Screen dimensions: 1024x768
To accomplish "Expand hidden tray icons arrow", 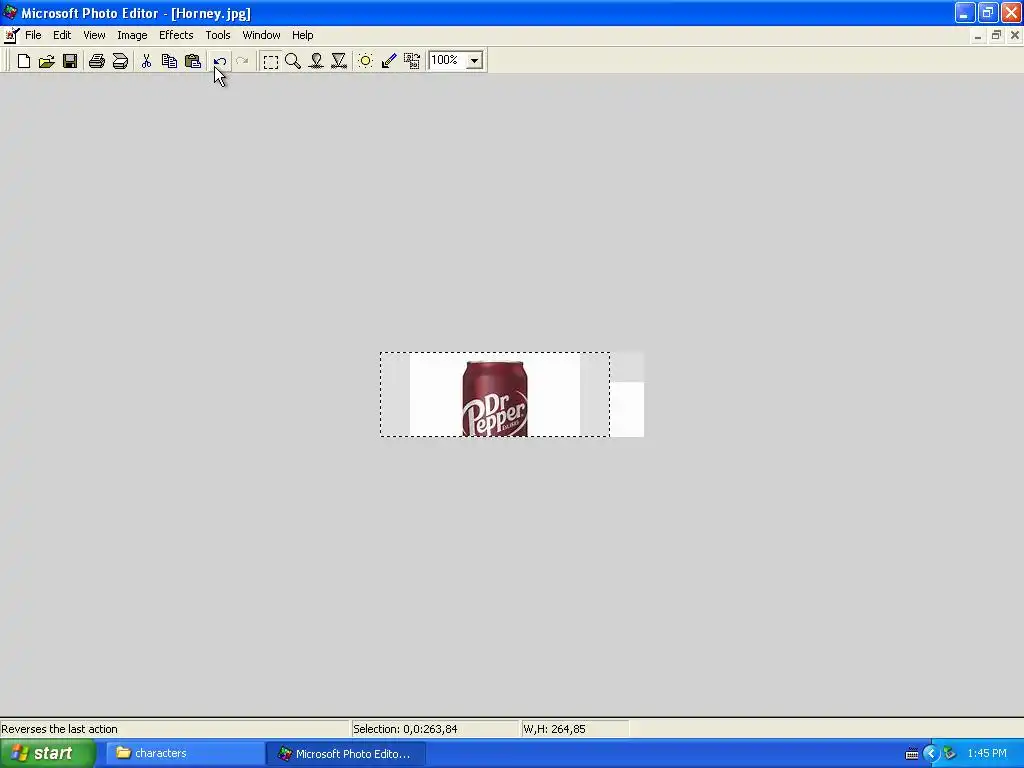I will (931, 754).
